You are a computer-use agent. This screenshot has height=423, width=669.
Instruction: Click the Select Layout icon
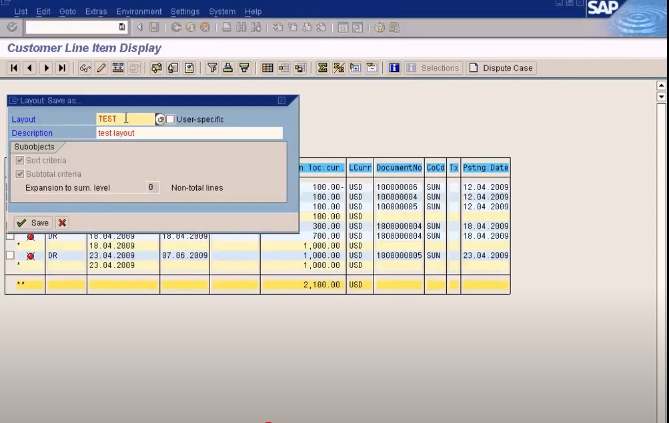click(284, 68)
